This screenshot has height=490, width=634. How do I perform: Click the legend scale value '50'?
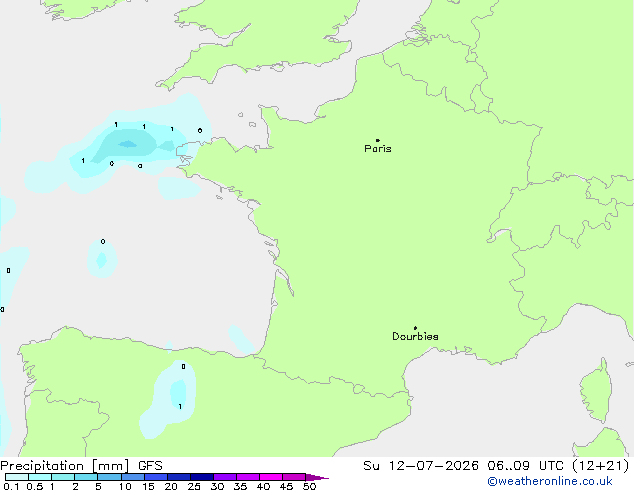309,486
